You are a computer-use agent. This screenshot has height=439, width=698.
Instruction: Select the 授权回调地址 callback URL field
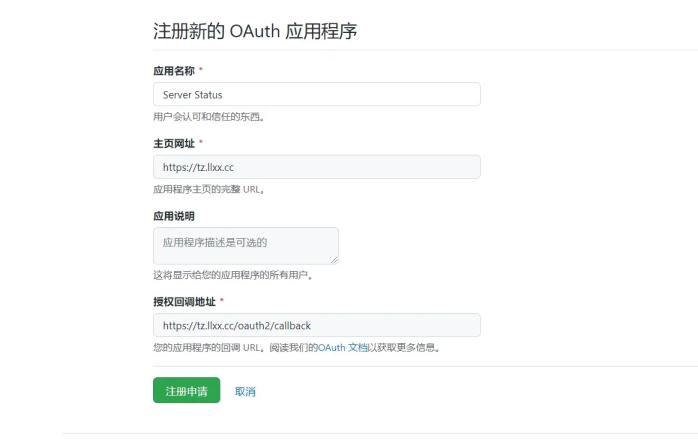tap(317, 325)
